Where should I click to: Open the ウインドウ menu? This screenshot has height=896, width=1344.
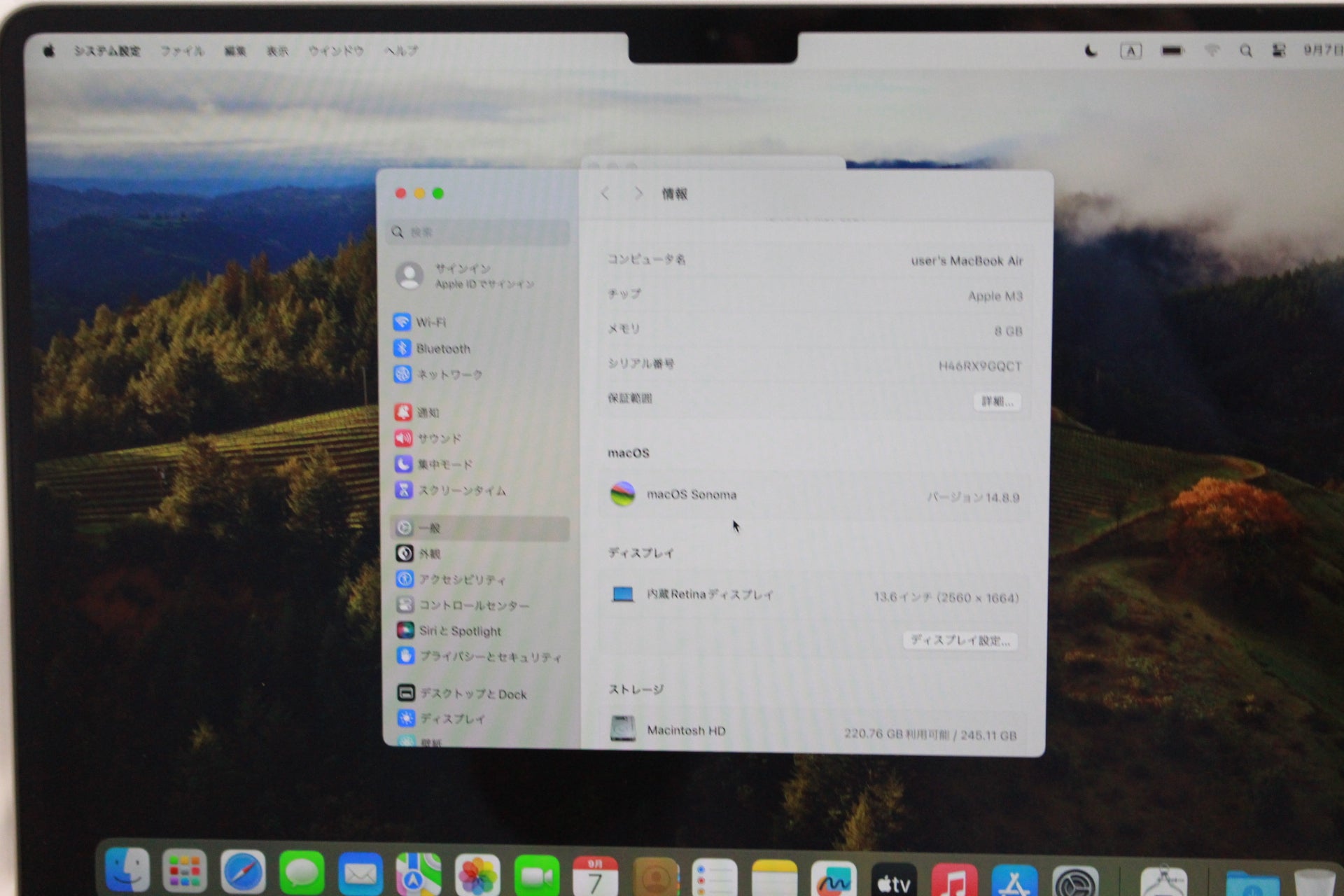pyautogui.click(x=336, y=51)
